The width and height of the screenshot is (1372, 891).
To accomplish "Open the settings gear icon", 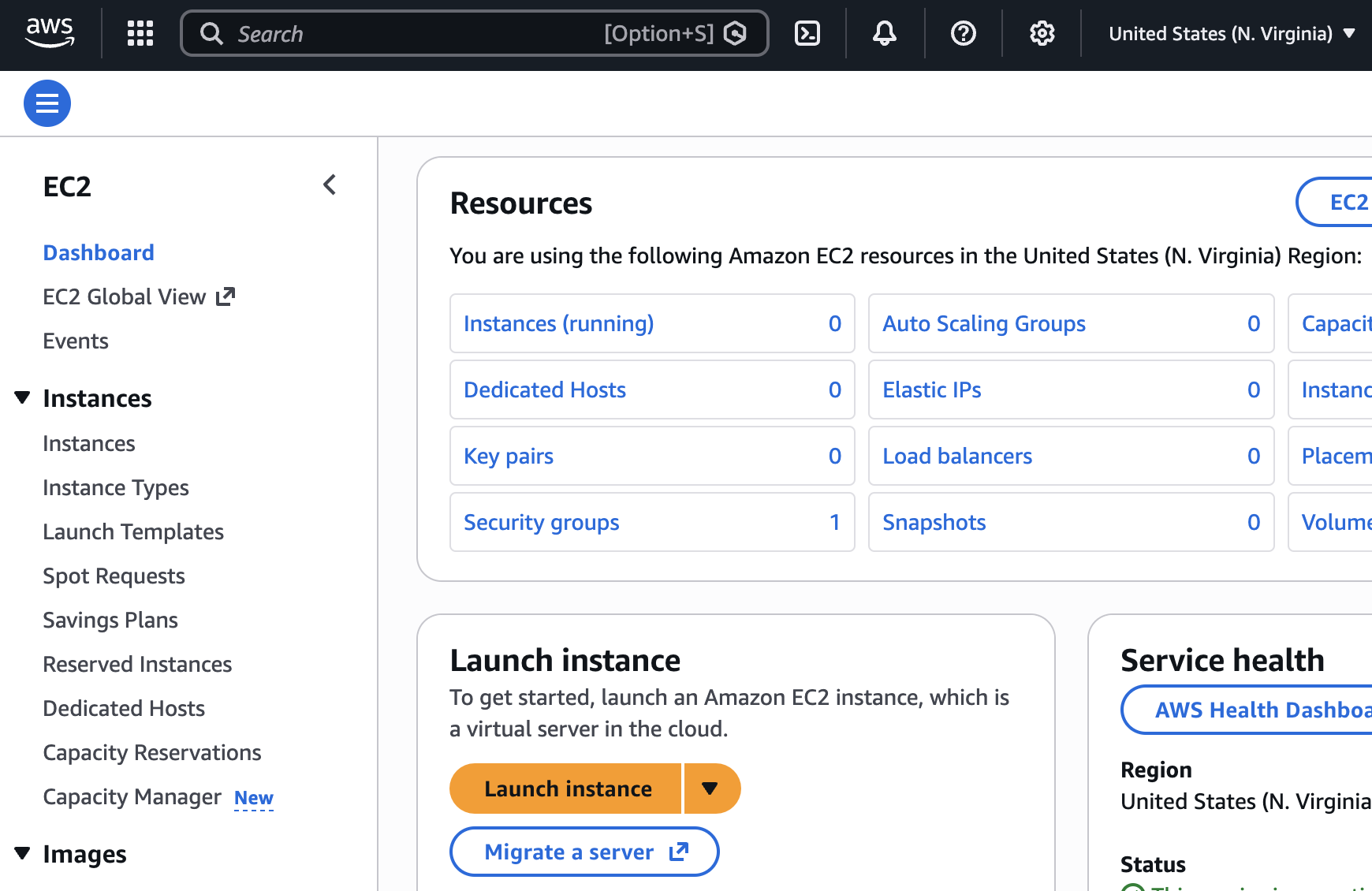I will pyautogui.click(x=1042, y=33).
